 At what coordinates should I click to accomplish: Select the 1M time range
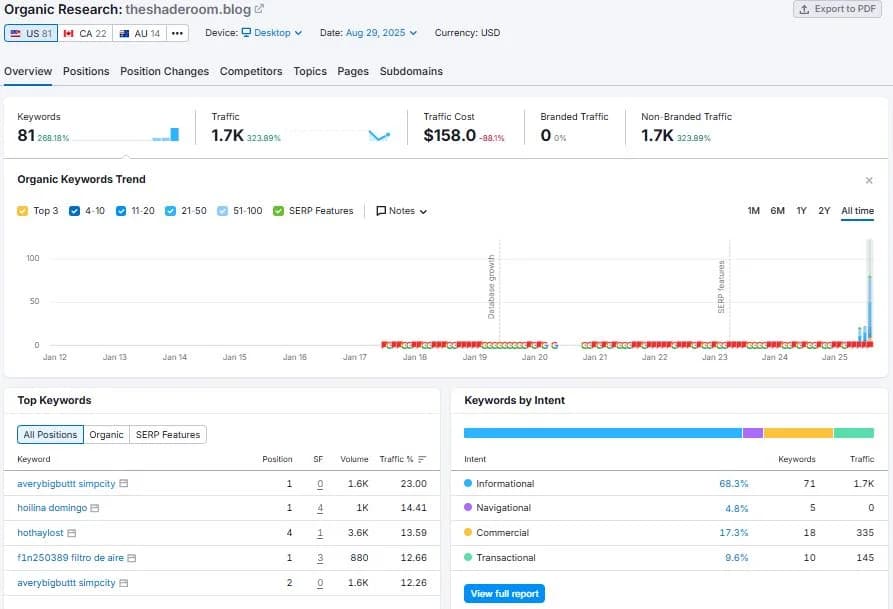(753, 211)
